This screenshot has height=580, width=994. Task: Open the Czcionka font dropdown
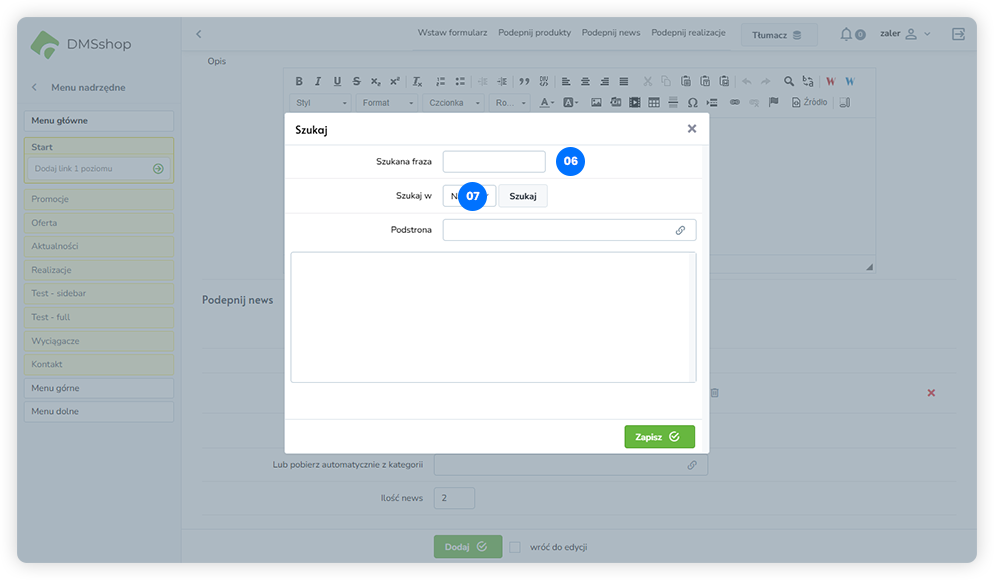coord(455,102)
